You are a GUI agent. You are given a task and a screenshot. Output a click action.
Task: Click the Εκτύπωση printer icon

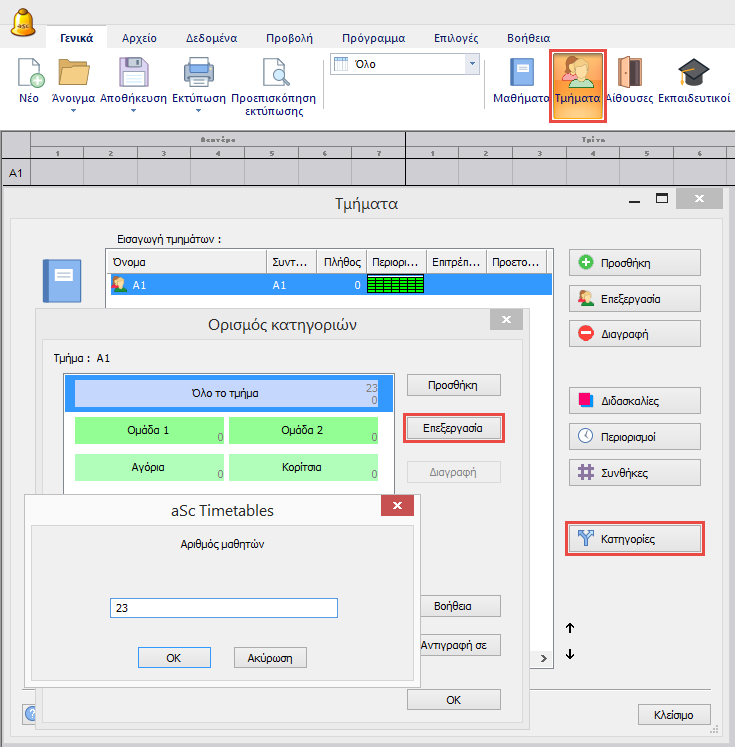click(198, 75)
